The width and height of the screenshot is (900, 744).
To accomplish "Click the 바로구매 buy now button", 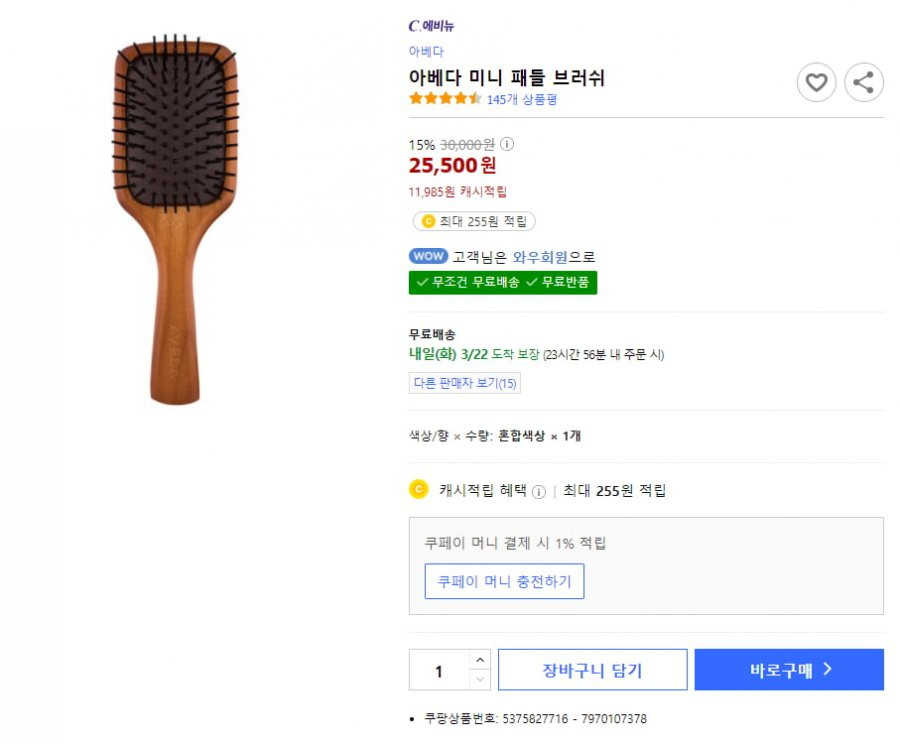I will click(x=789, y=670).
